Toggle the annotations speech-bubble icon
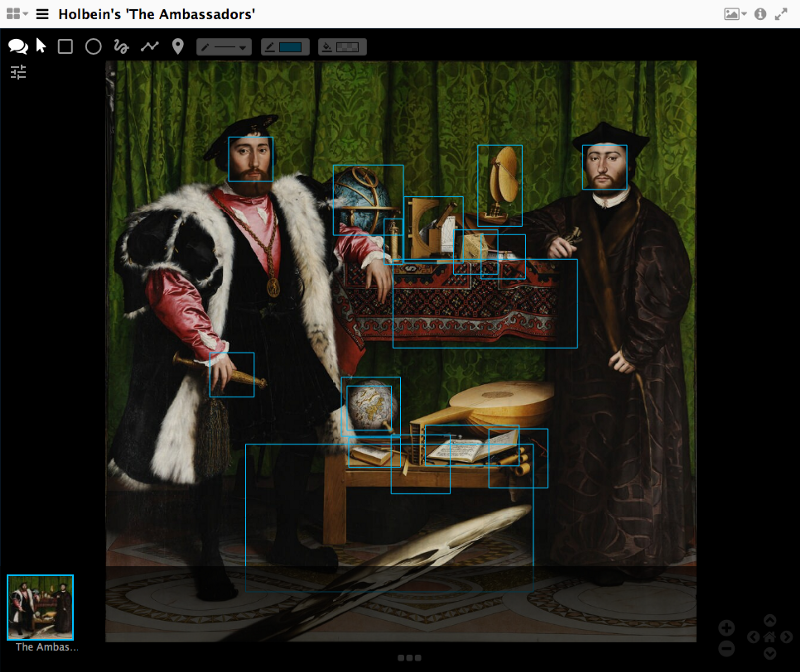The width and height of the screenshot is (800, 672). 17,46
